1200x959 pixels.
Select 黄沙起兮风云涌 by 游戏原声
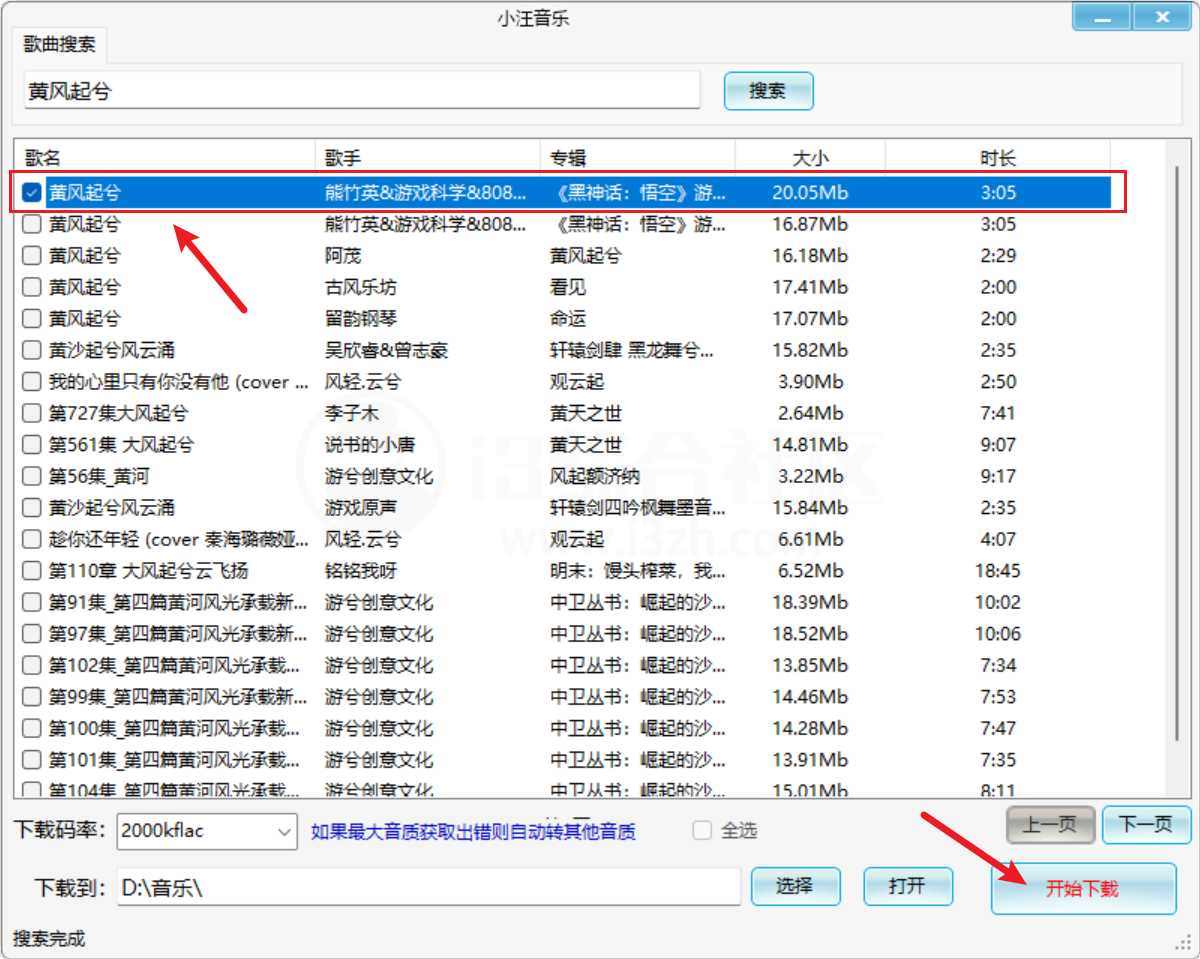pyautogui.click(x=562, y=507)
